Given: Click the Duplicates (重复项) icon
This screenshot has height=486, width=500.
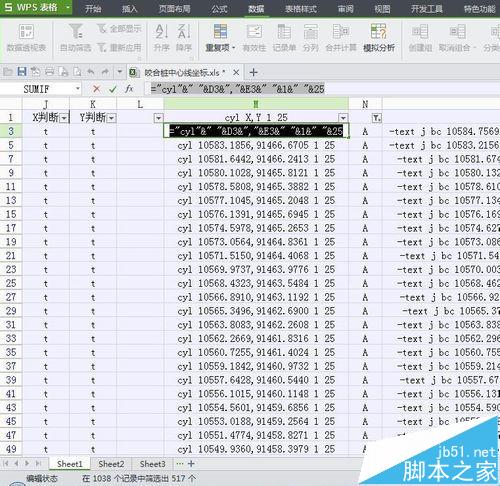Looking at the screenshot, I should click(220, 32).
